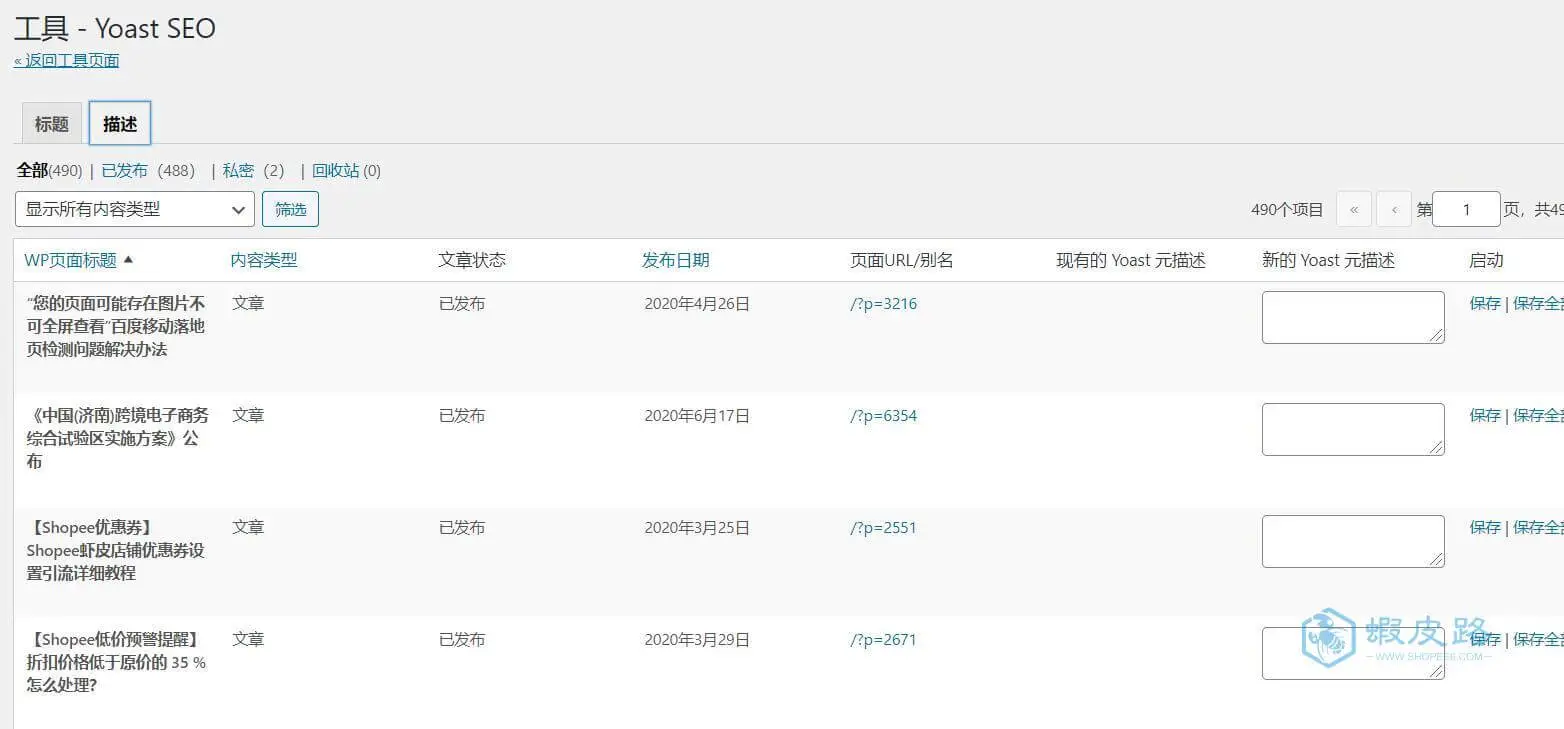Open the 显示所有内容类型 dropdown

[x=135, y=209]
